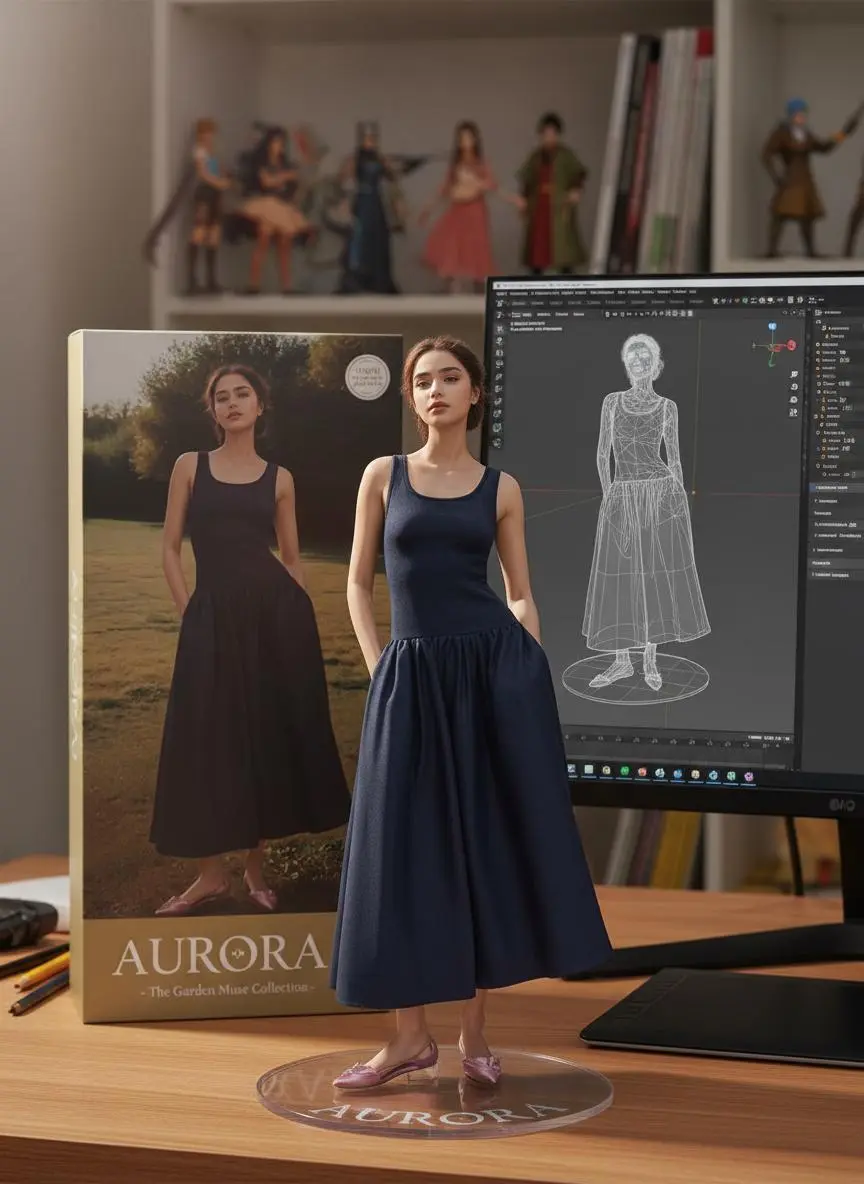
Task: Click the red X axis on the navigation gizmo
Action: coord(791,345)
